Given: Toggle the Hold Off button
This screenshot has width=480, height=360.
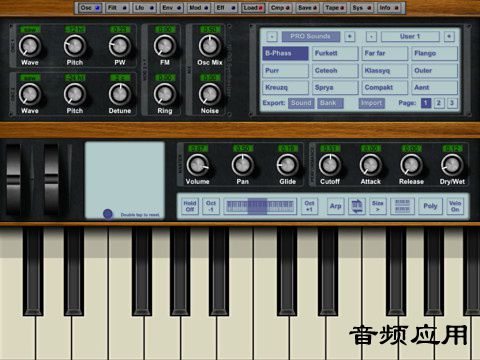Looking at the screenshot, I should [190, 206].
